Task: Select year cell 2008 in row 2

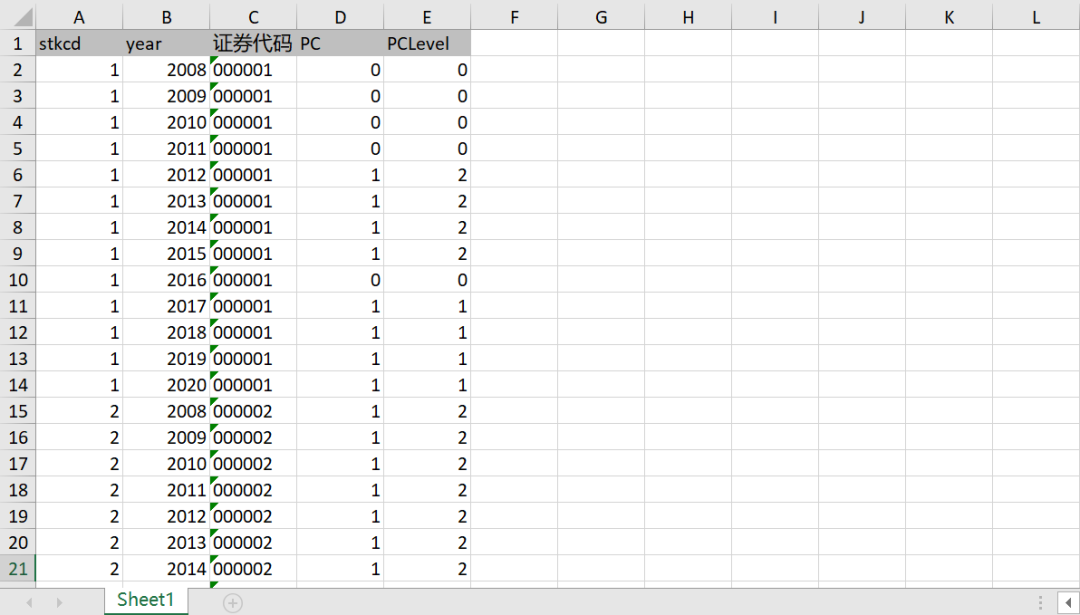Action: (x=166, y=70)
